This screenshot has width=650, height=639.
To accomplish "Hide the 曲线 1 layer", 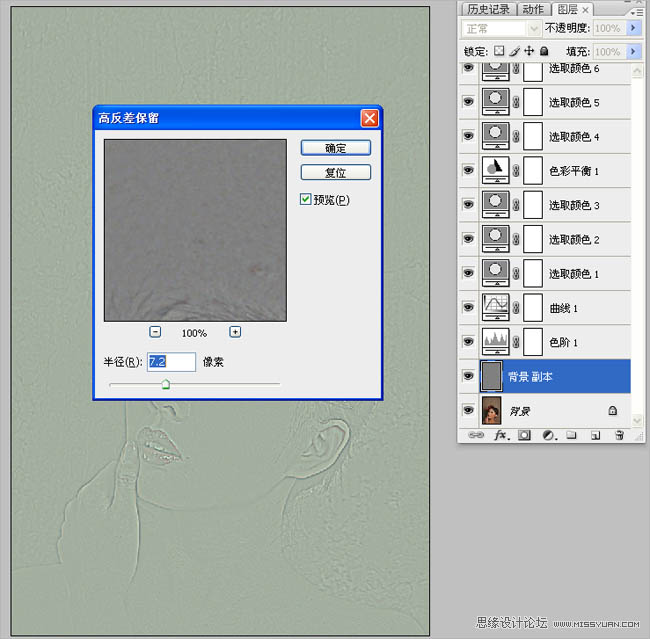I will coord(468,307).
